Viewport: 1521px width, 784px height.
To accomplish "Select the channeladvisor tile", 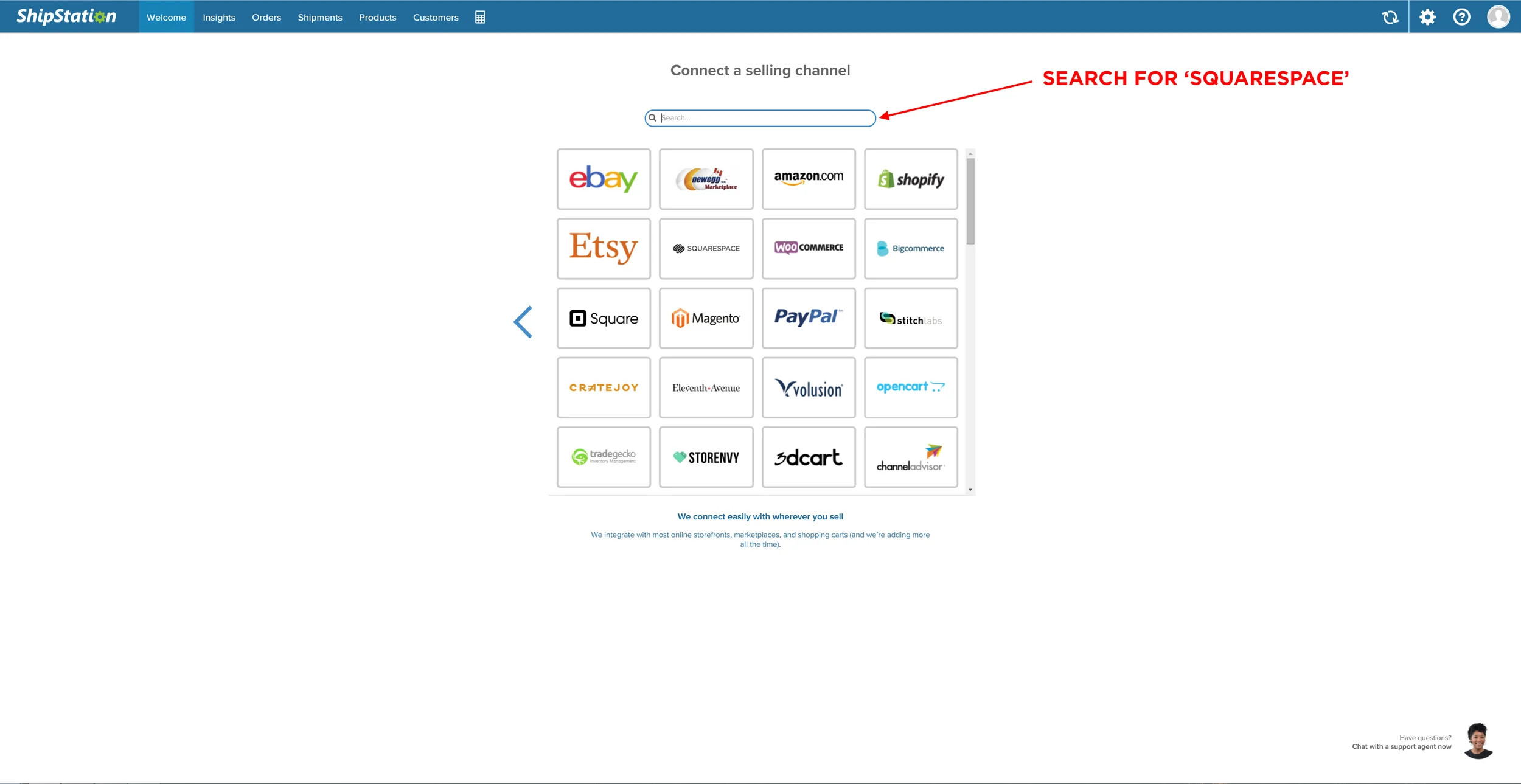I will [x=911, y=457].
